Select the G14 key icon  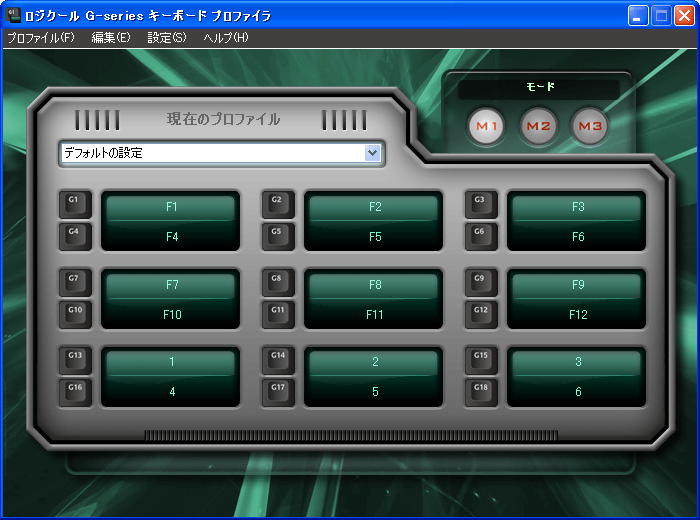(278, 360)
